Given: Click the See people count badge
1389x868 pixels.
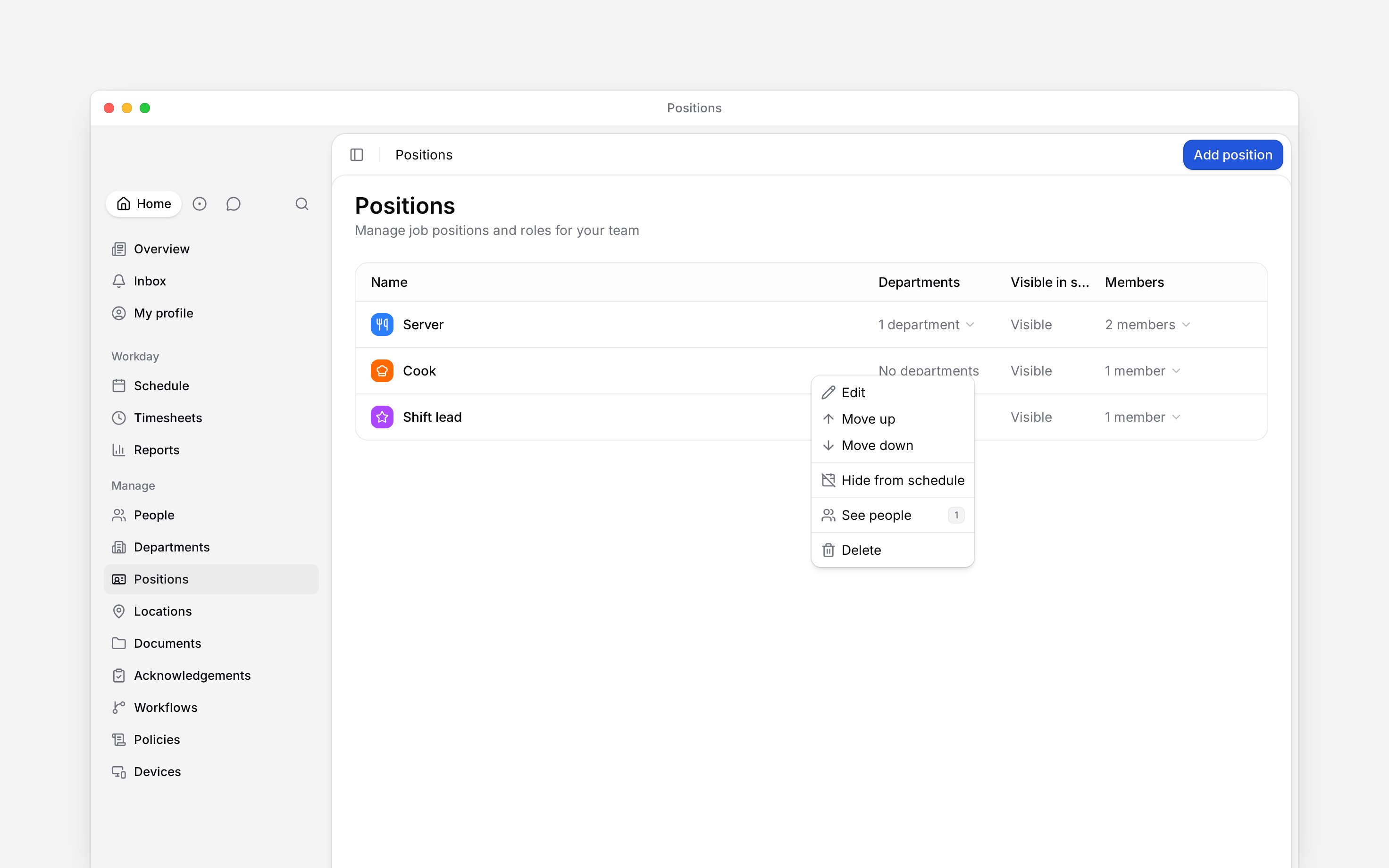Looking at the screenshot, I should 956,516.
